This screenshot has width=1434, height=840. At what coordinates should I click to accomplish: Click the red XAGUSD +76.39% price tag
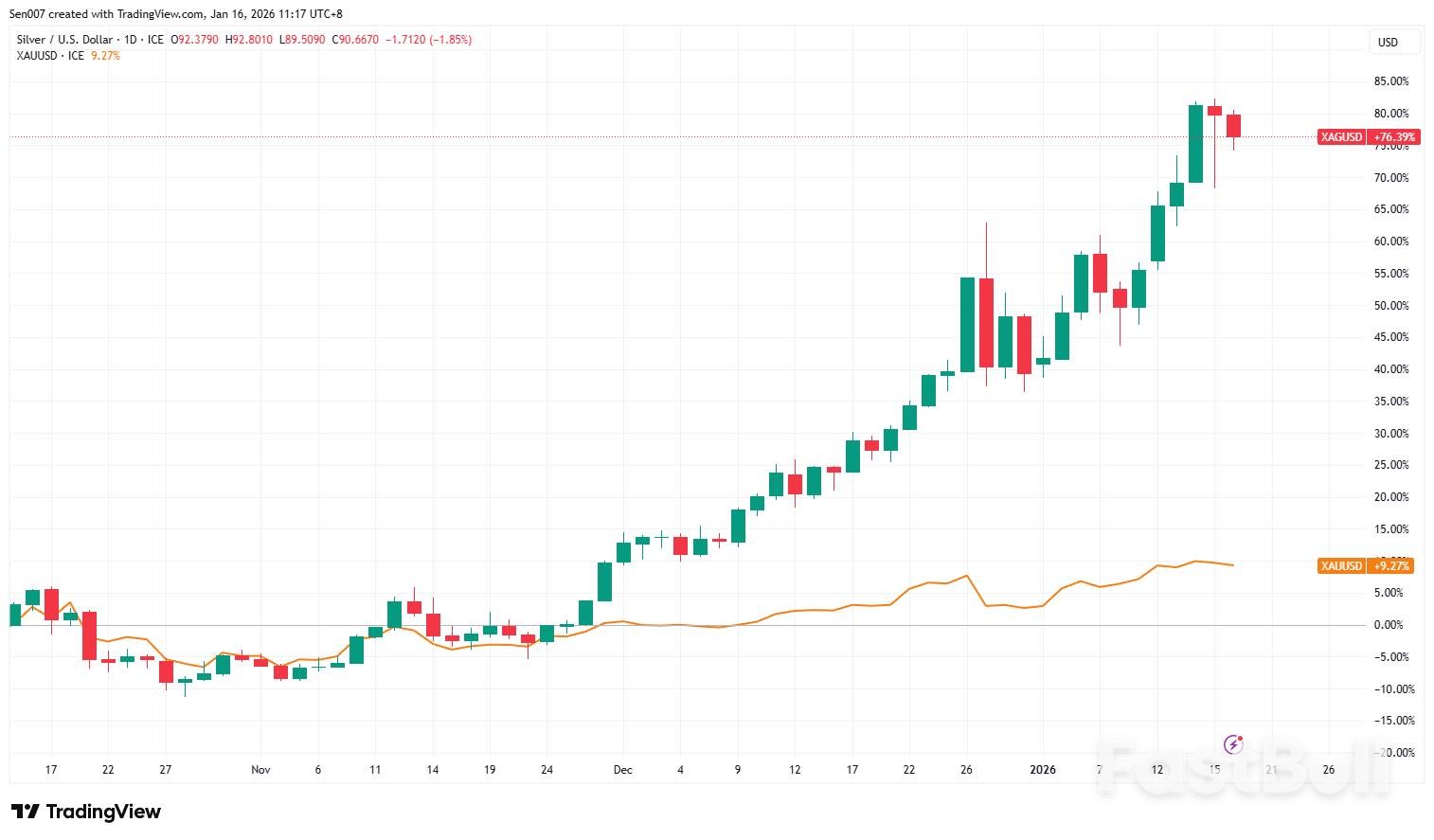[1368, 137]
